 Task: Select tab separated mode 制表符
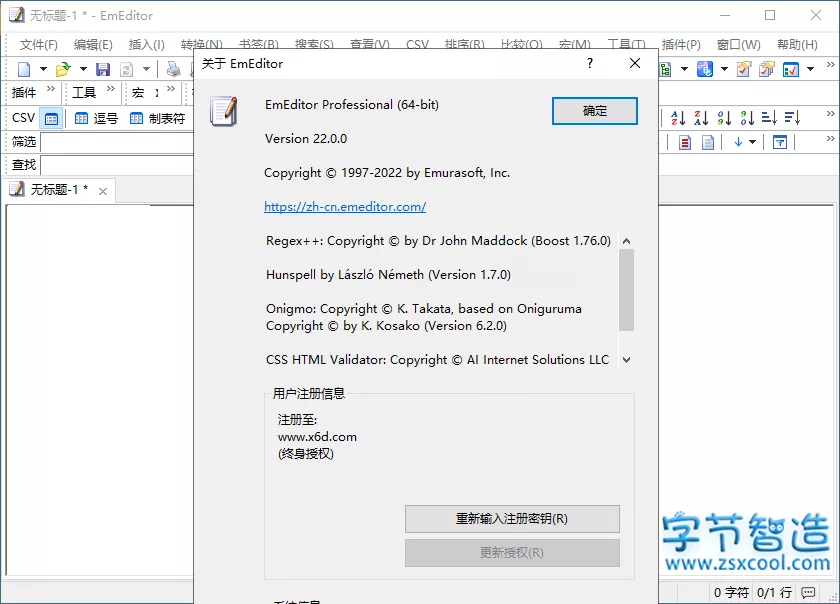158,118
